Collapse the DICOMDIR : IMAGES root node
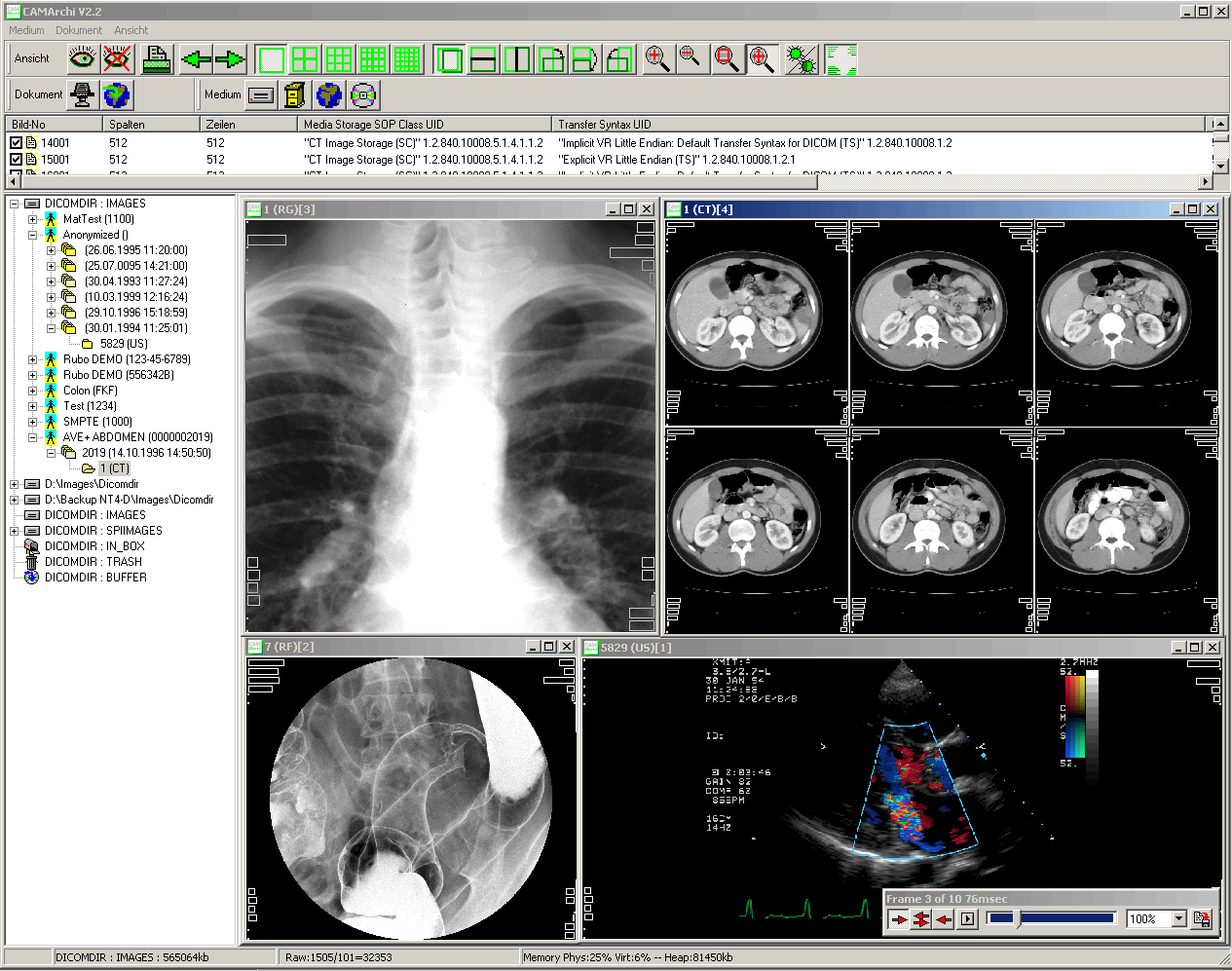 14,204
